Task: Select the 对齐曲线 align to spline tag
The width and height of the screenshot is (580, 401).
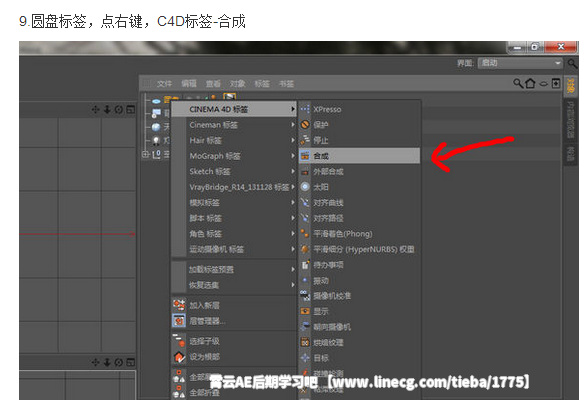Action: (359, 202)
